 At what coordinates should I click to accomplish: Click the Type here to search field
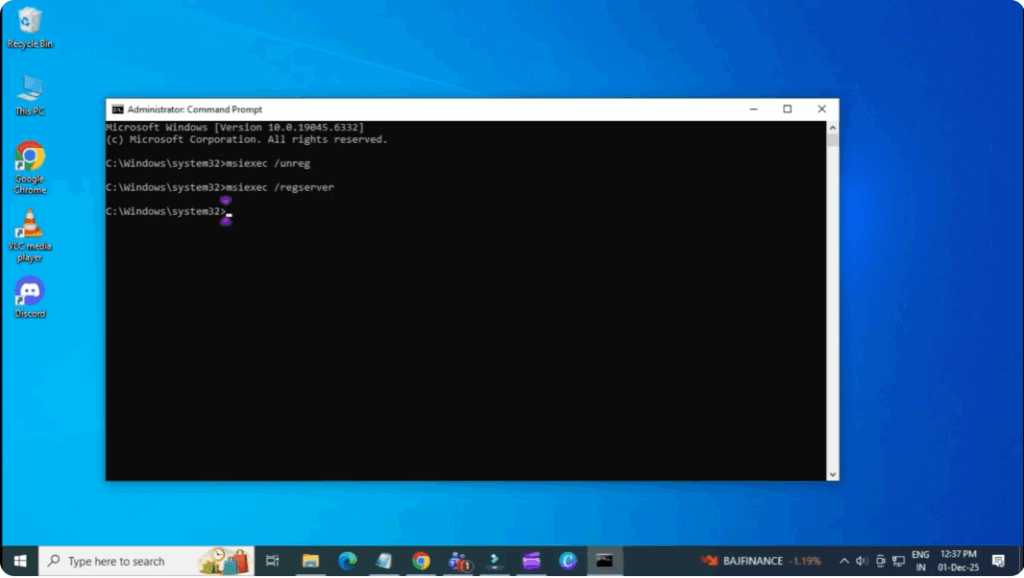120,561
